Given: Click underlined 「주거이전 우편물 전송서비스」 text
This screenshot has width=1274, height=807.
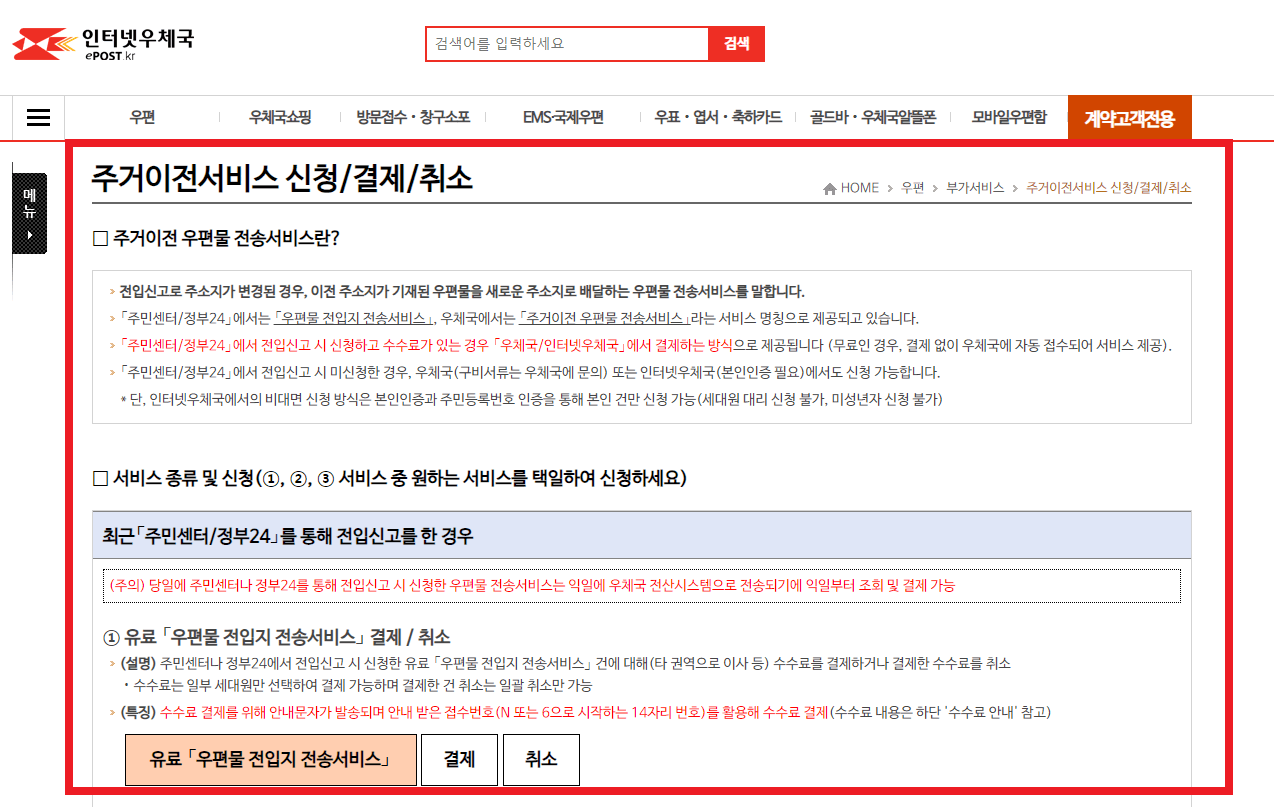Looking at the screenshot, I should [x=607, y=319].
